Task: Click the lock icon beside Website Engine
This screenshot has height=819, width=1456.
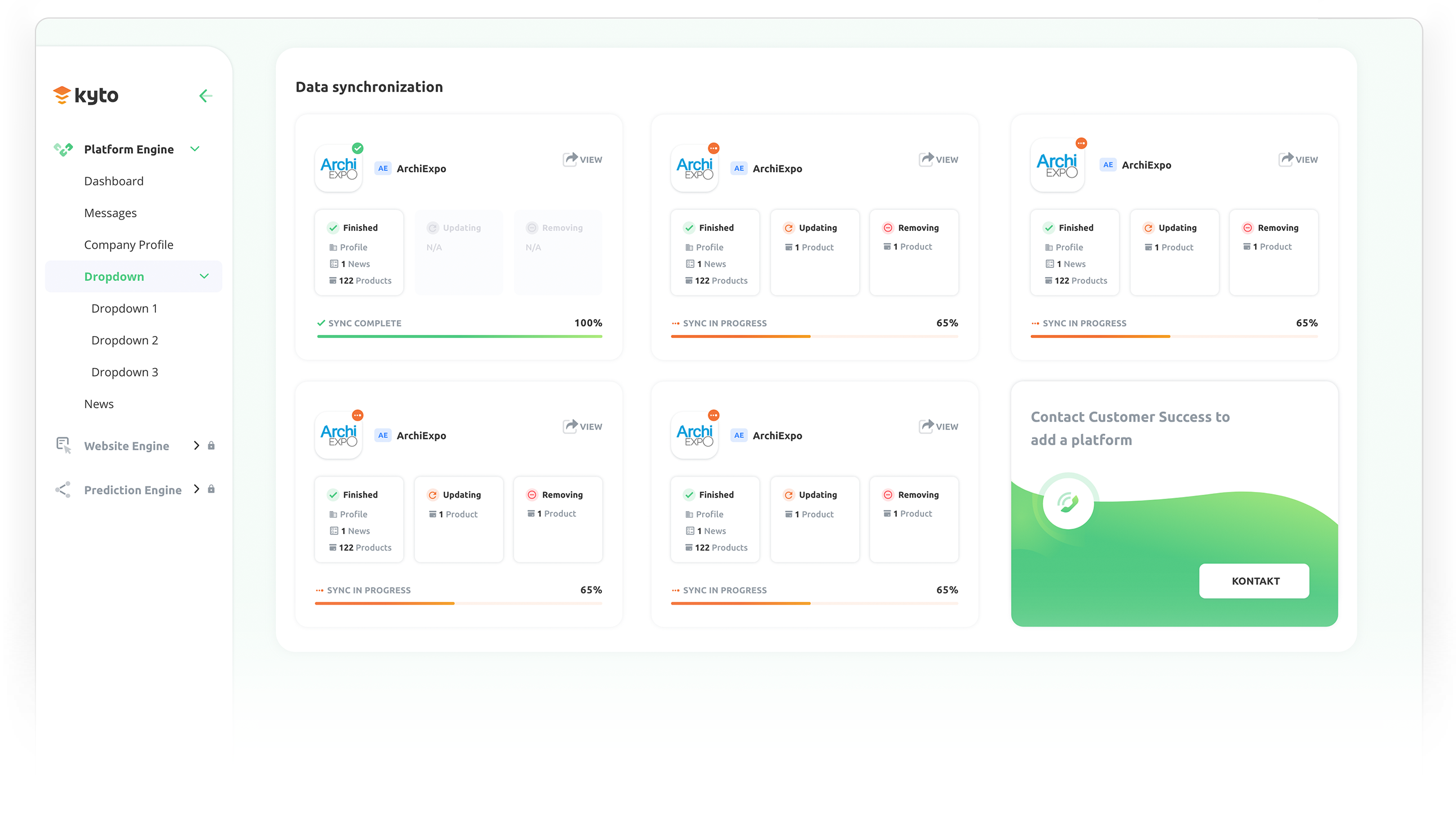Action: tap(211, 445)
